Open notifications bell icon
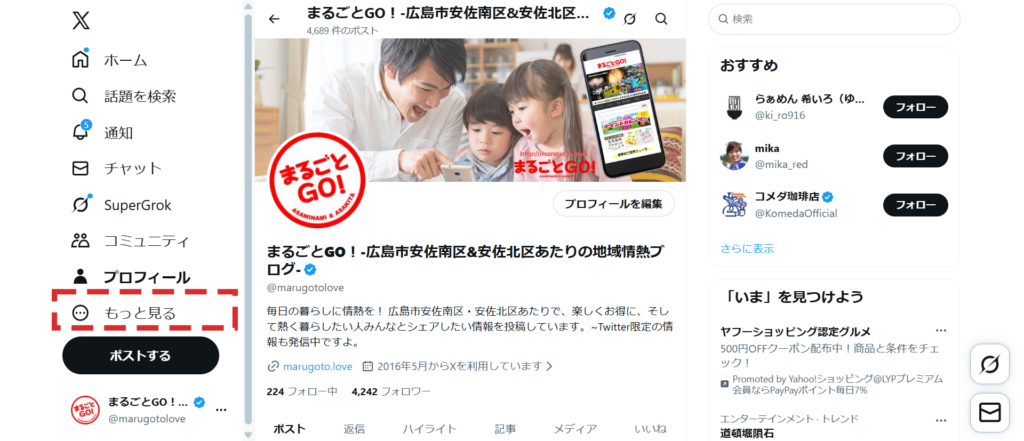This screenshot has height=441, width=1024. click(80, 132)
